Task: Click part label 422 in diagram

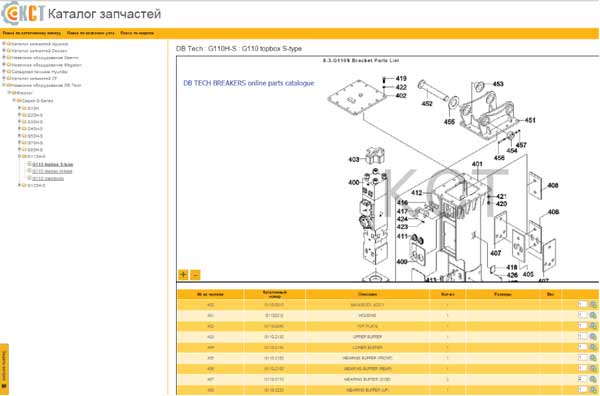Action: click(x=401, y=87)
